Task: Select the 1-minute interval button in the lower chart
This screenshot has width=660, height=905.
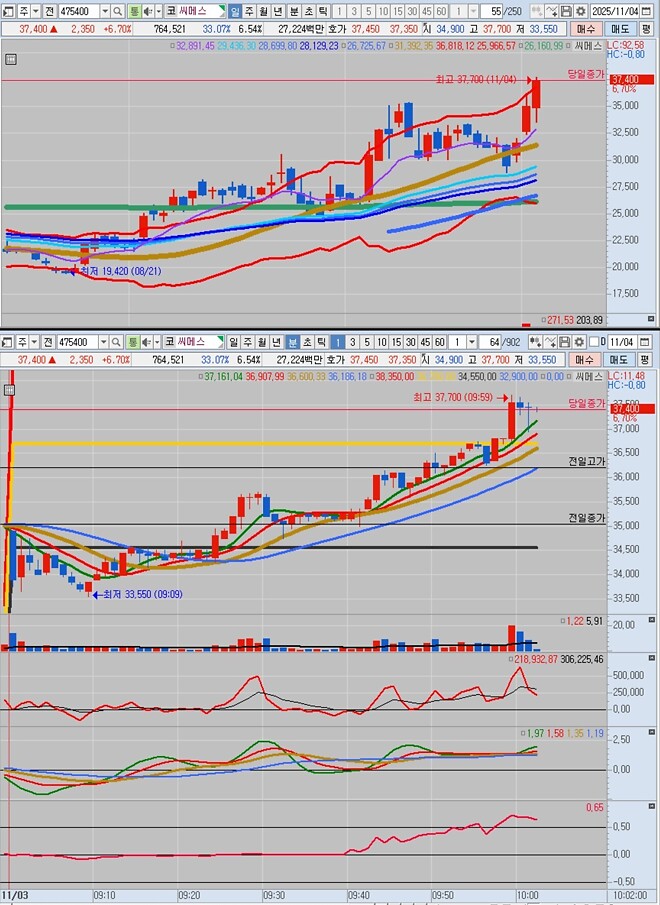Action: coord(338,342)
